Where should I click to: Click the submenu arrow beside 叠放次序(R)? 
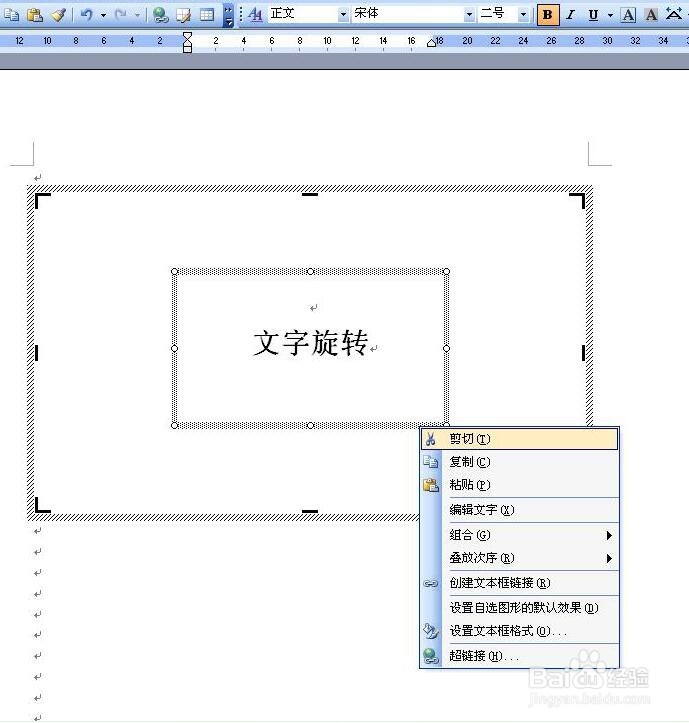point(609,558)
